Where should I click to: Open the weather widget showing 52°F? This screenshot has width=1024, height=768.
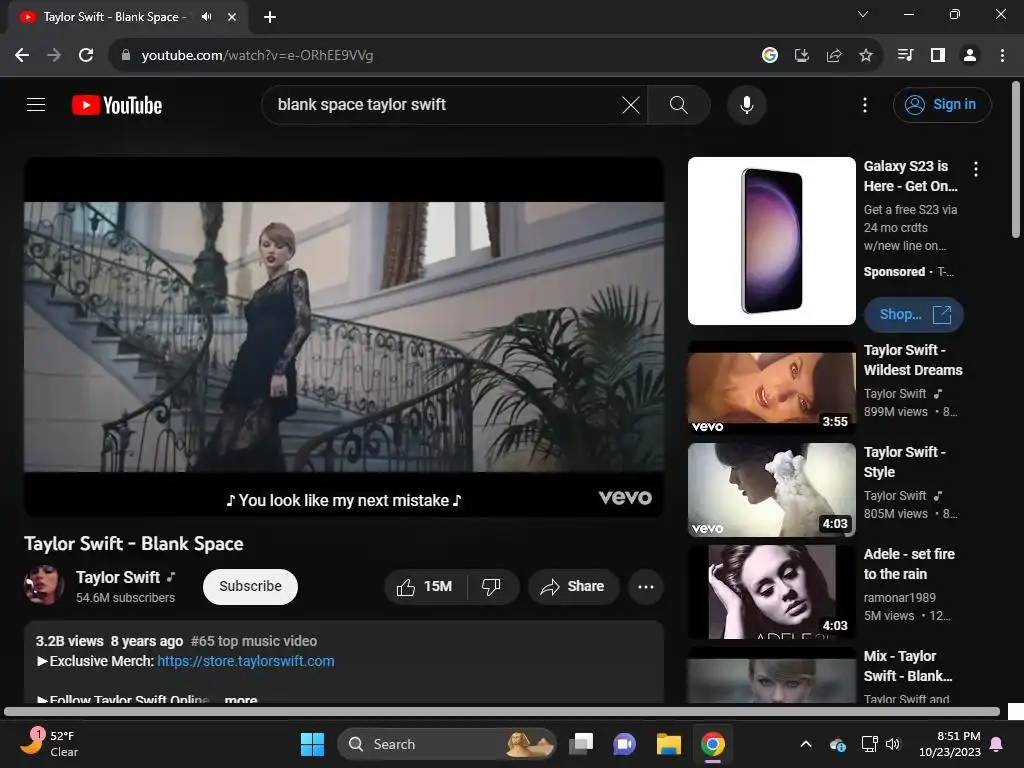(x=49, y=744)
